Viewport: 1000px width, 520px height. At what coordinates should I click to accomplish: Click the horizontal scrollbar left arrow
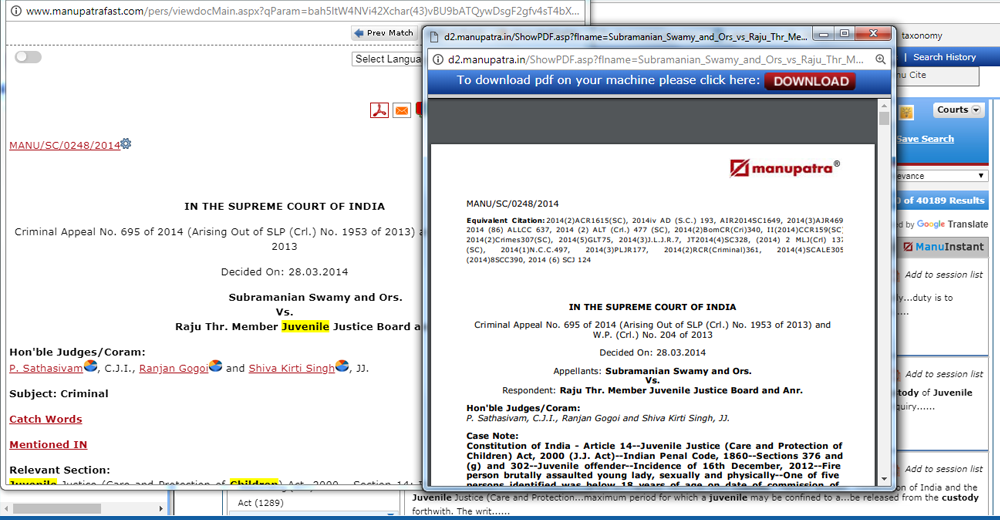6,509
